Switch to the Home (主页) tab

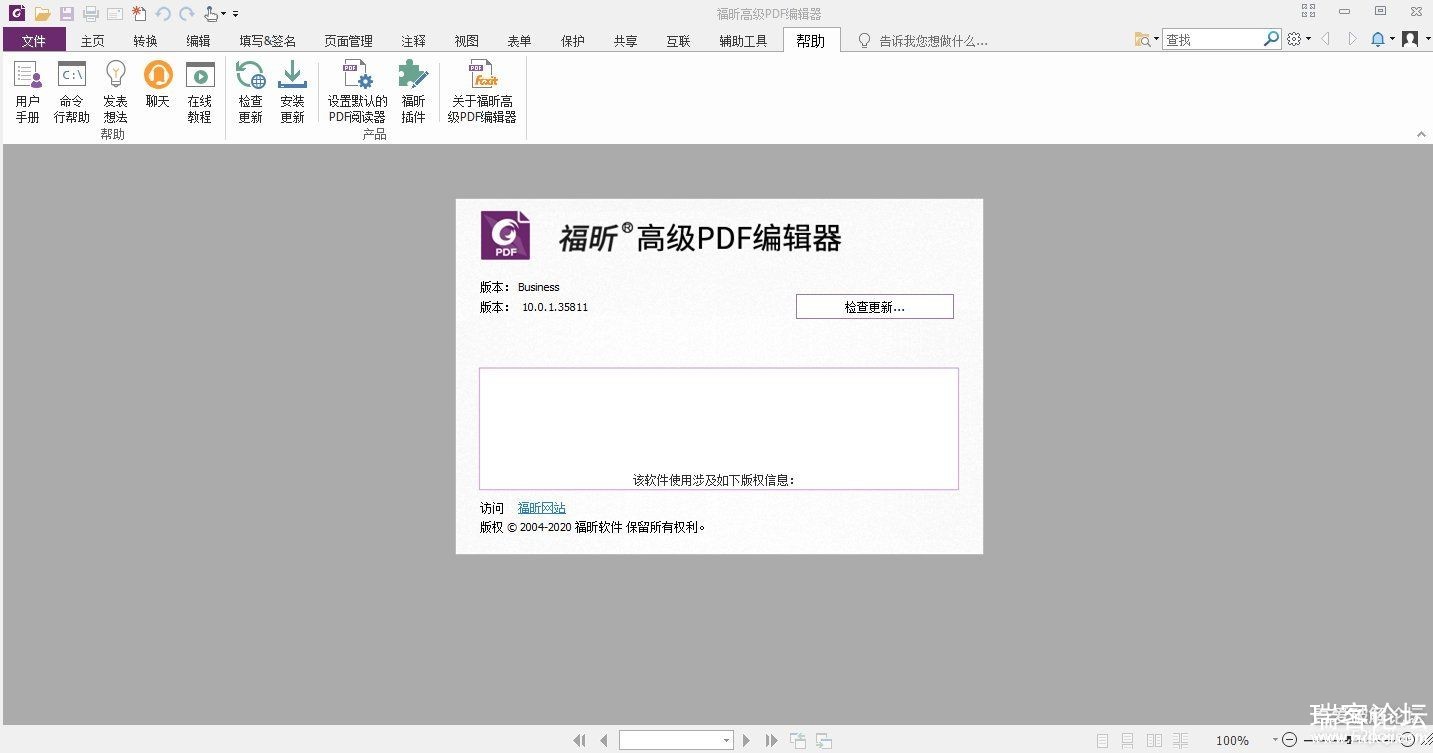pyautogui.click(x=93, y=41)
